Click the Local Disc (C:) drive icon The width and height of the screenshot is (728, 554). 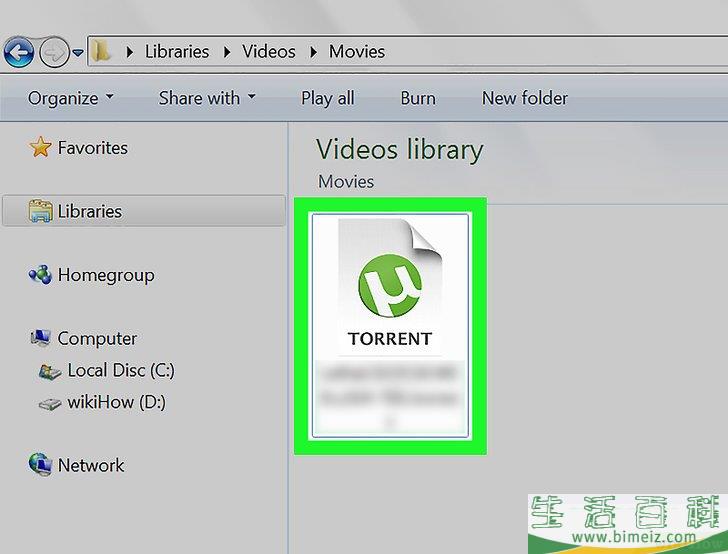[50, 372]
